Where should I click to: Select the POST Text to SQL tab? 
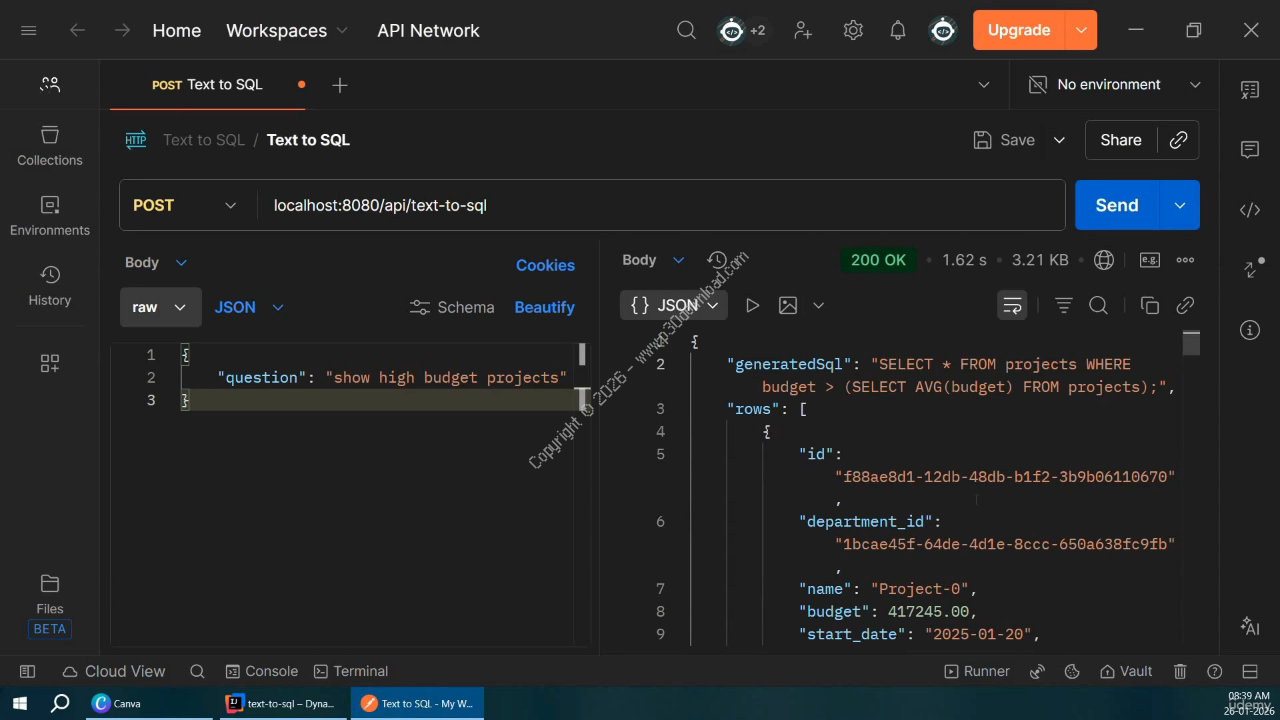(207, 85)
